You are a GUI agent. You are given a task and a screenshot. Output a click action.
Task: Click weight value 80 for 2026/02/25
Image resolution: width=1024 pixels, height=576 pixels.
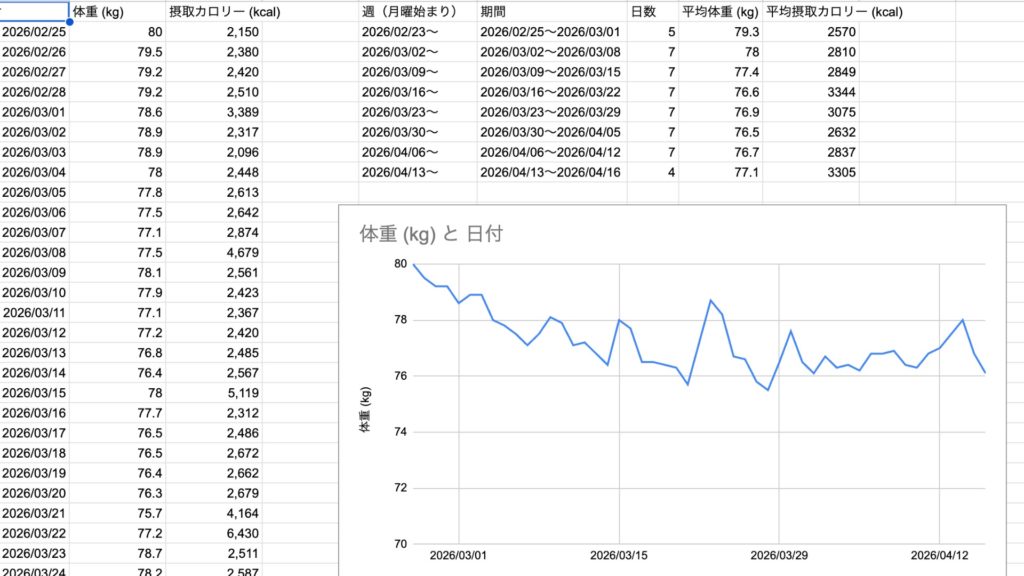pos(117,32)
